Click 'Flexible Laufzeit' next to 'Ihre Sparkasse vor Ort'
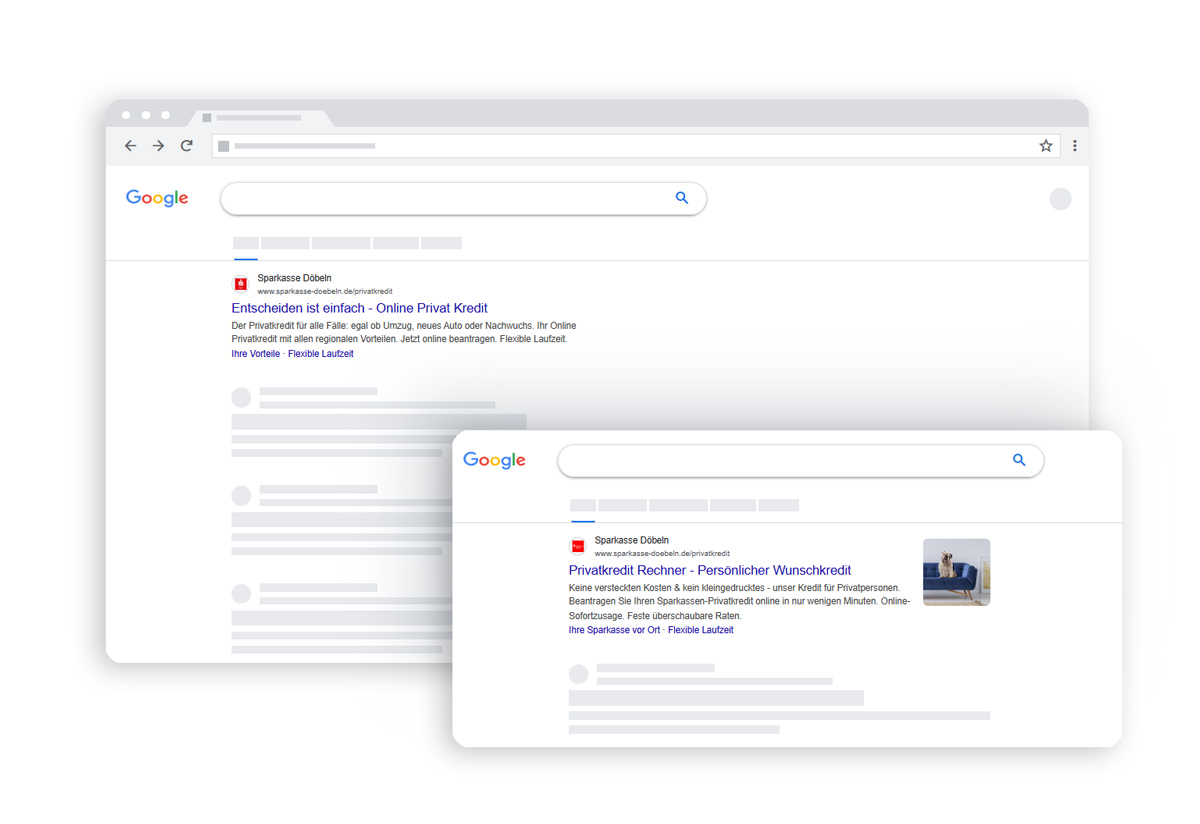The height and width of the screenshot is (824, 1200). tap(700, 630)
